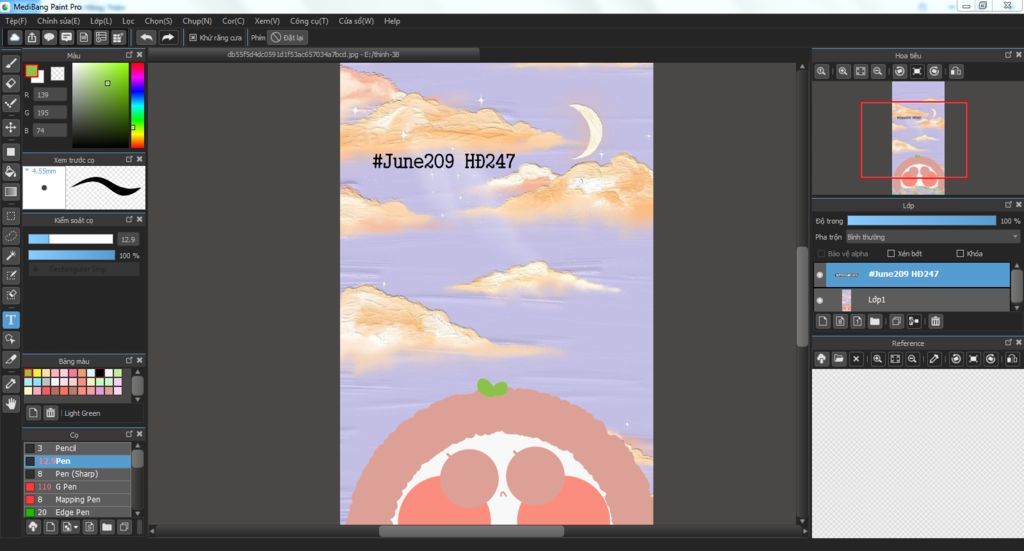The height and width of the screenshot is (551, 1024).
Task: Hide the Lớp1 layer
Action: pyautogui.click(x=820, y=300)
